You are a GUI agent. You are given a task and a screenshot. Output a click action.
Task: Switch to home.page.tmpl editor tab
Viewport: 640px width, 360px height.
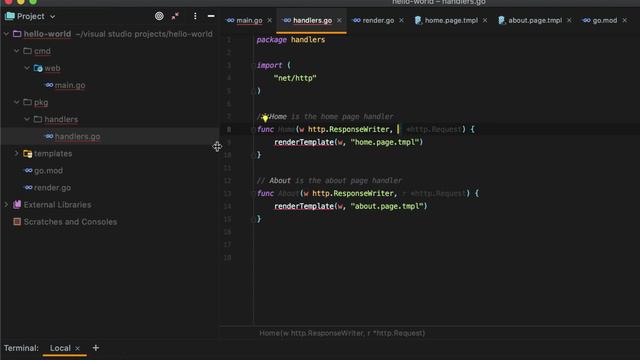[x=451, y=20]
